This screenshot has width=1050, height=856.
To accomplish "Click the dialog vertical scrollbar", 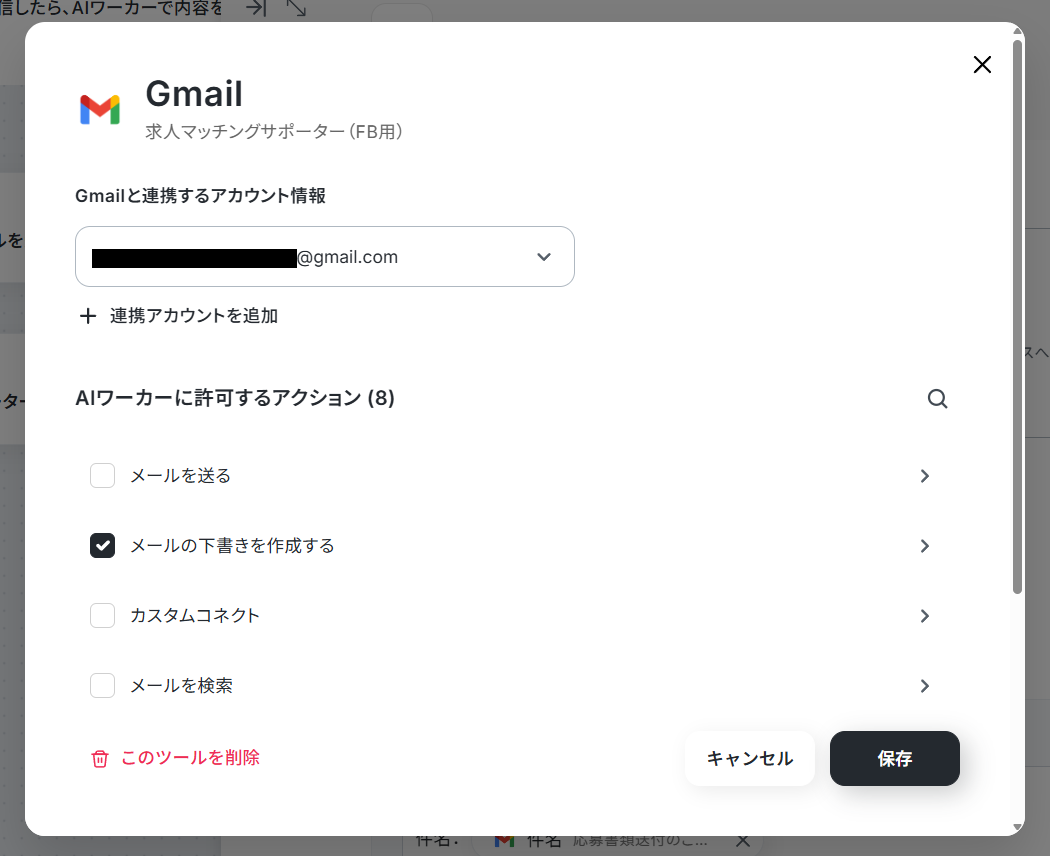I will 1018,317.
